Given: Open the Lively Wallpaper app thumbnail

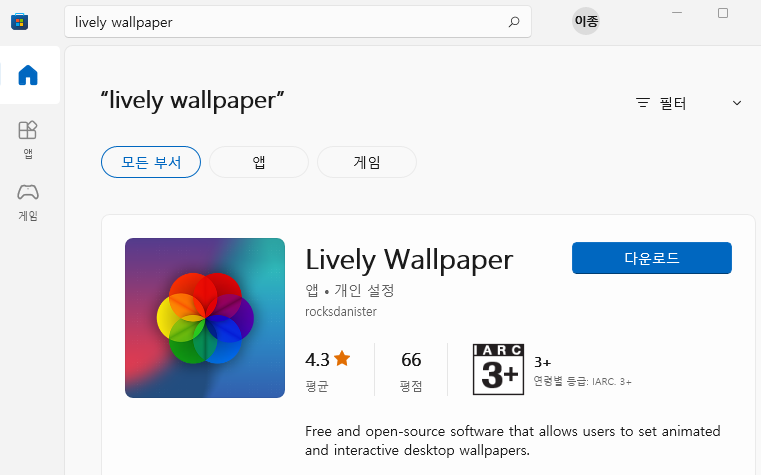Looking at the screenshot, I should tap(205, 318).
